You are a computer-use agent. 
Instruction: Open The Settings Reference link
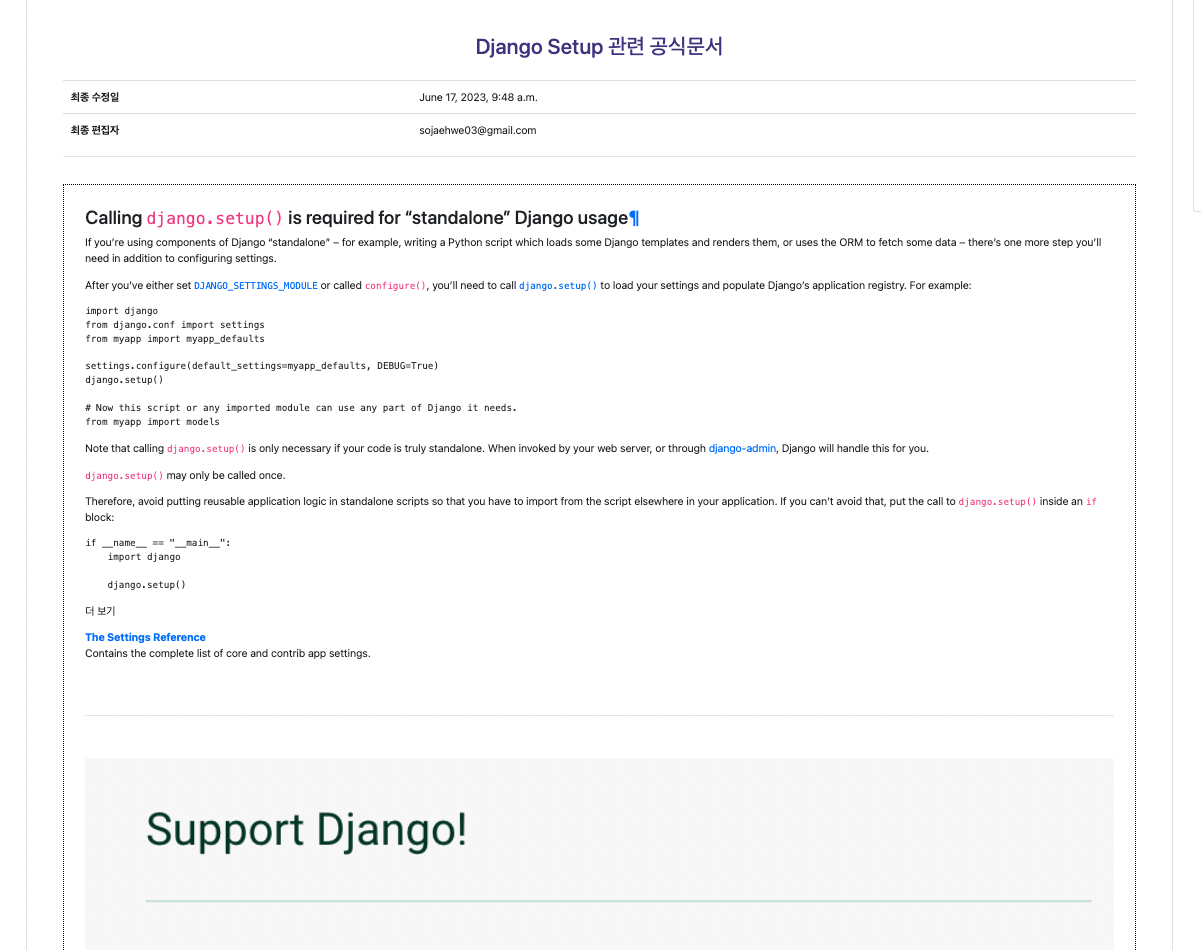pyautogui.click(x=145, y=637)
